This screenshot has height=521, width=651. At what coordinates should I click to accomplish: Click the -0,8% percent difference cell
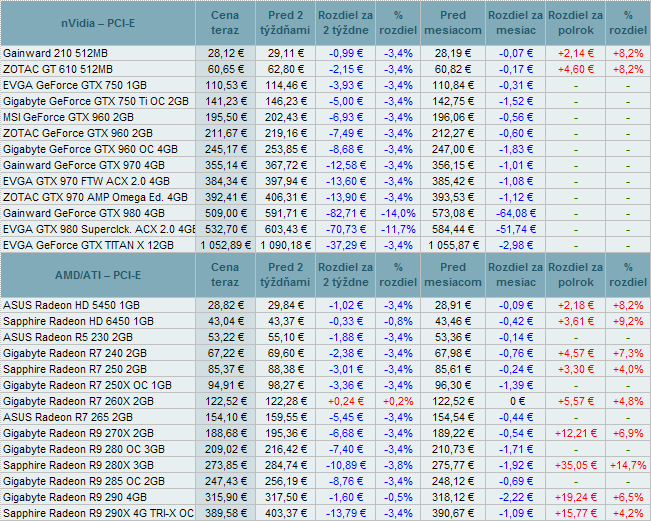click(398, 321)
